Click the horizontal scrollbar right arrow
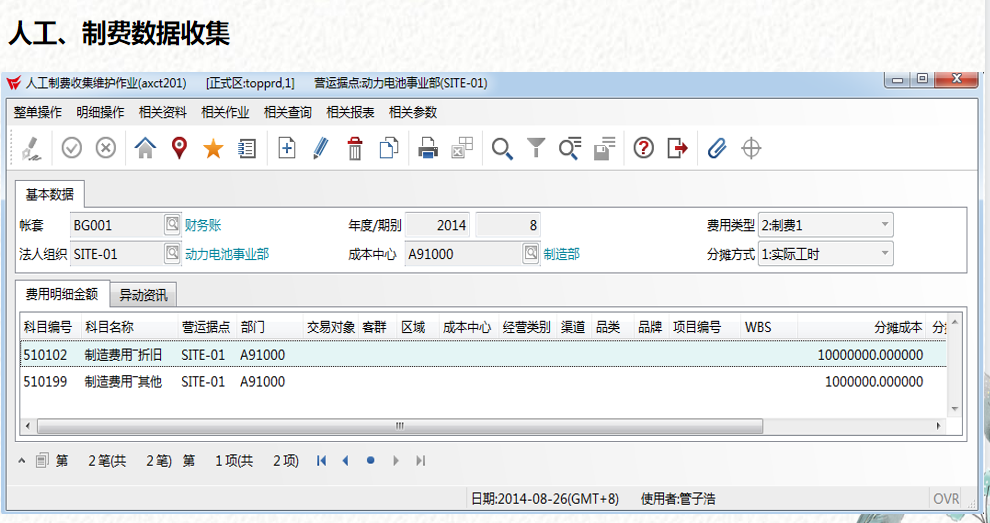990x523 pixels. [x=939, y=426]
